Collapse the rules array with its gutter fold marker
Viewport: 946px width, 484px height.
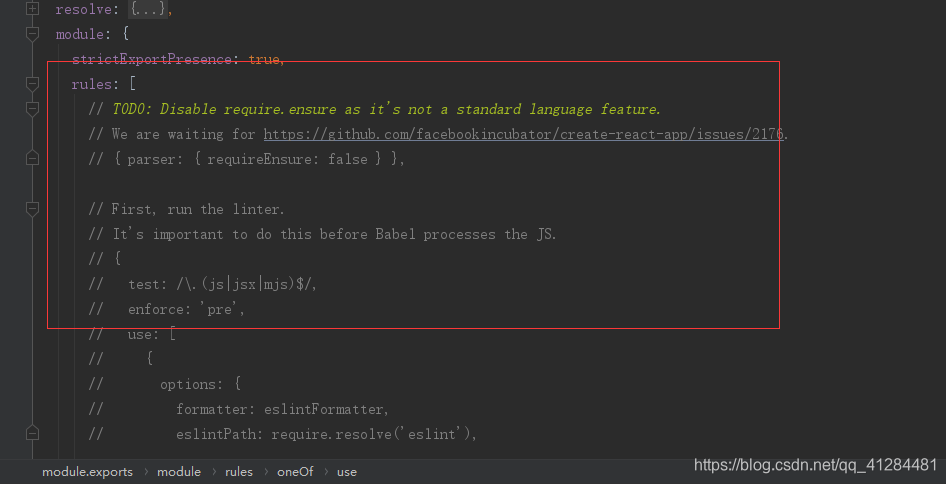pyautogui.click(x=33, y=84)
